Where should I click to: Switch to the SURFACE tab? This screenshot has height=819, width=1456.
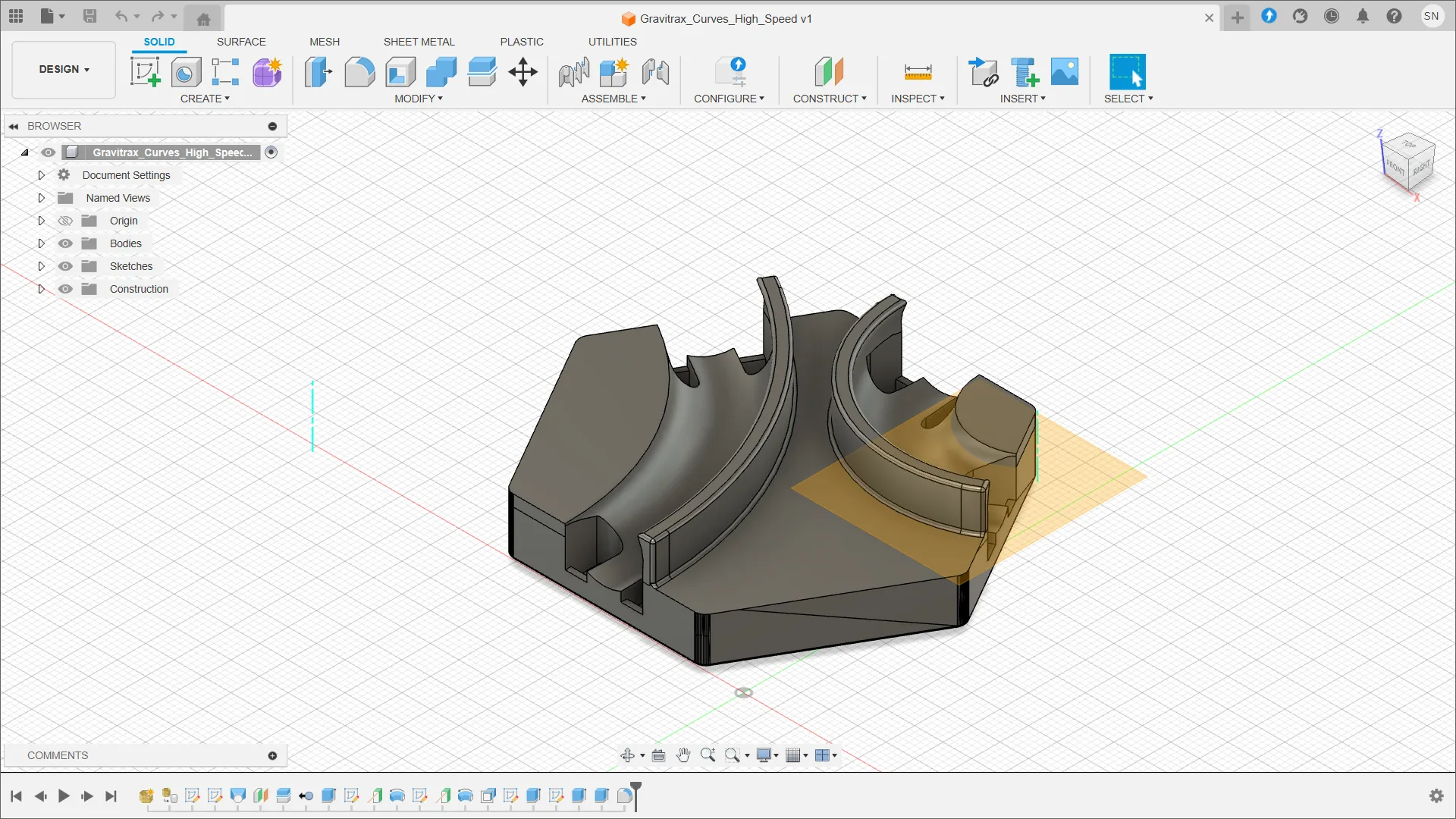coord(241,42)
